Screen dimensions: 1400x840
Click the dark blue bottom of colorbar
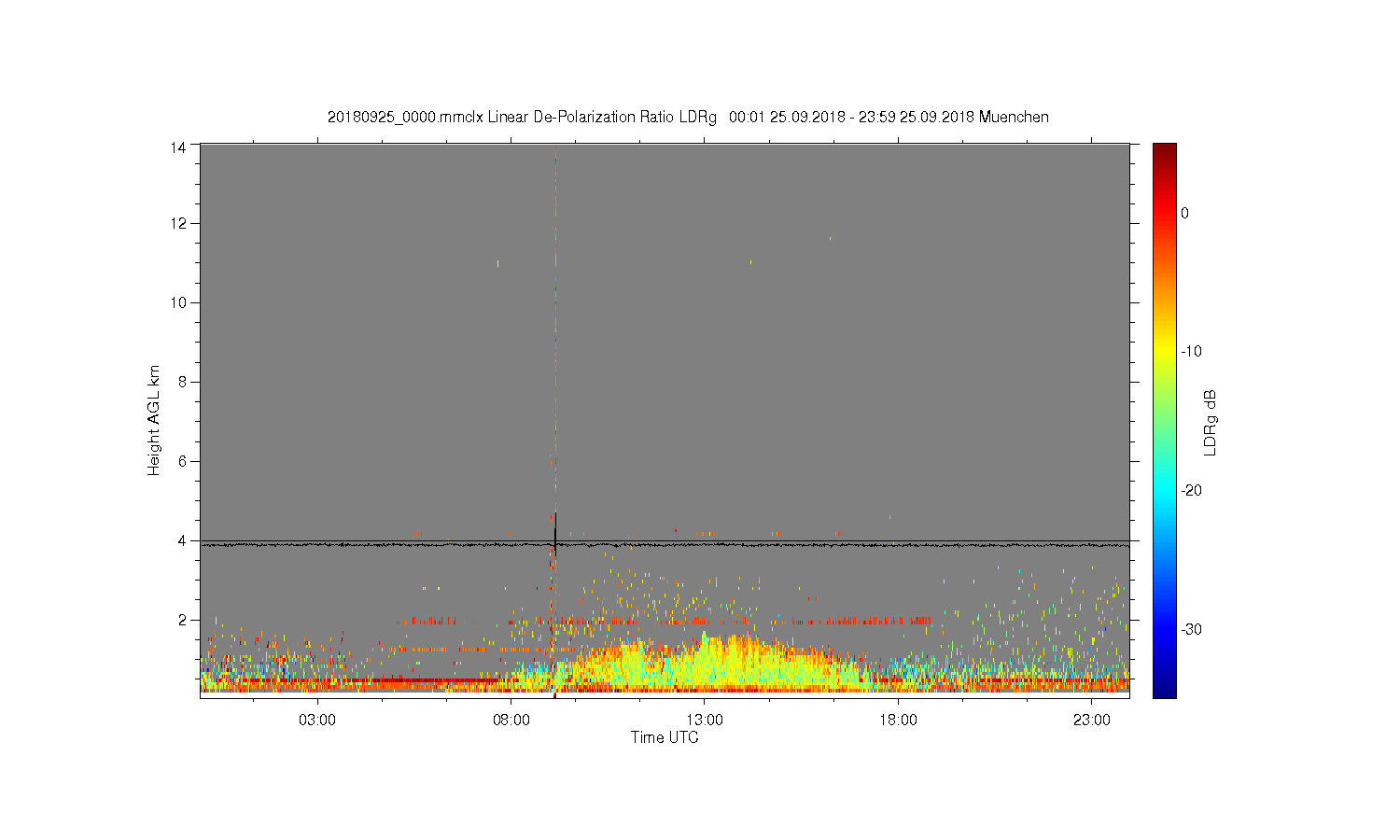click(1165, 689)
